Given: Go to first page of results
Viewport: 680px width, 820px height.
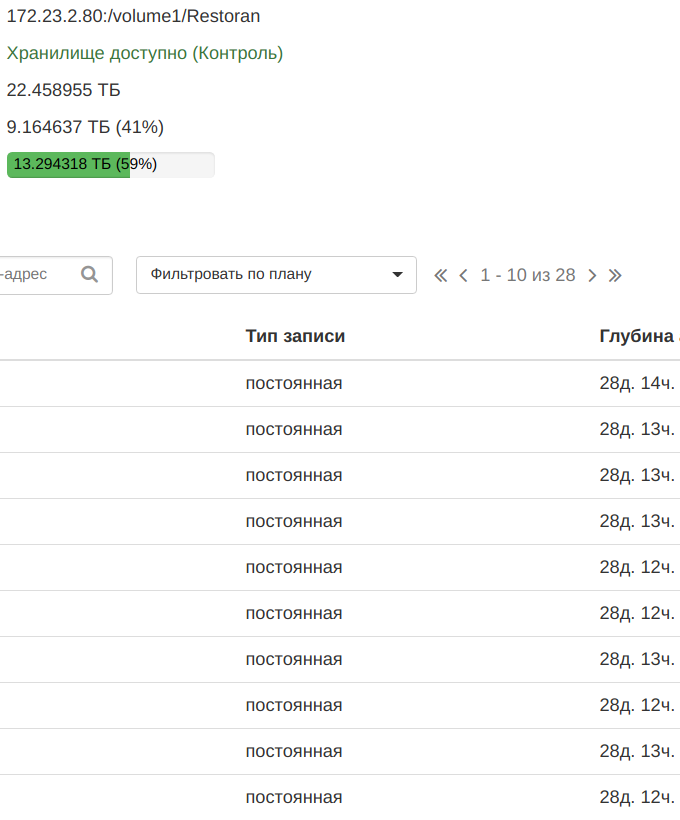Looking at the screenshot, I should [440, 276].
